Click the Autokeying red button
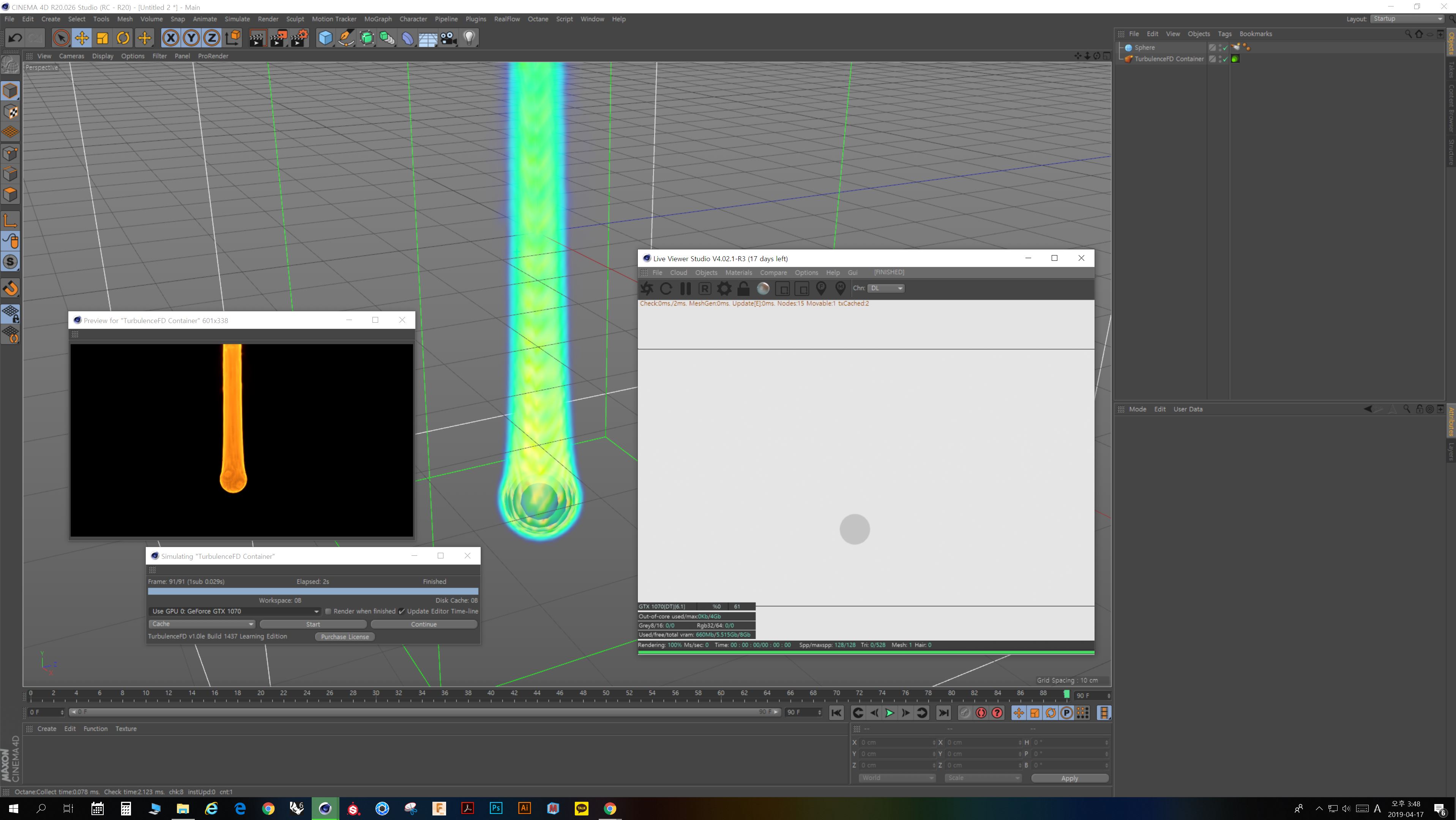This screenshot has height=820, width=1456. 981,713
